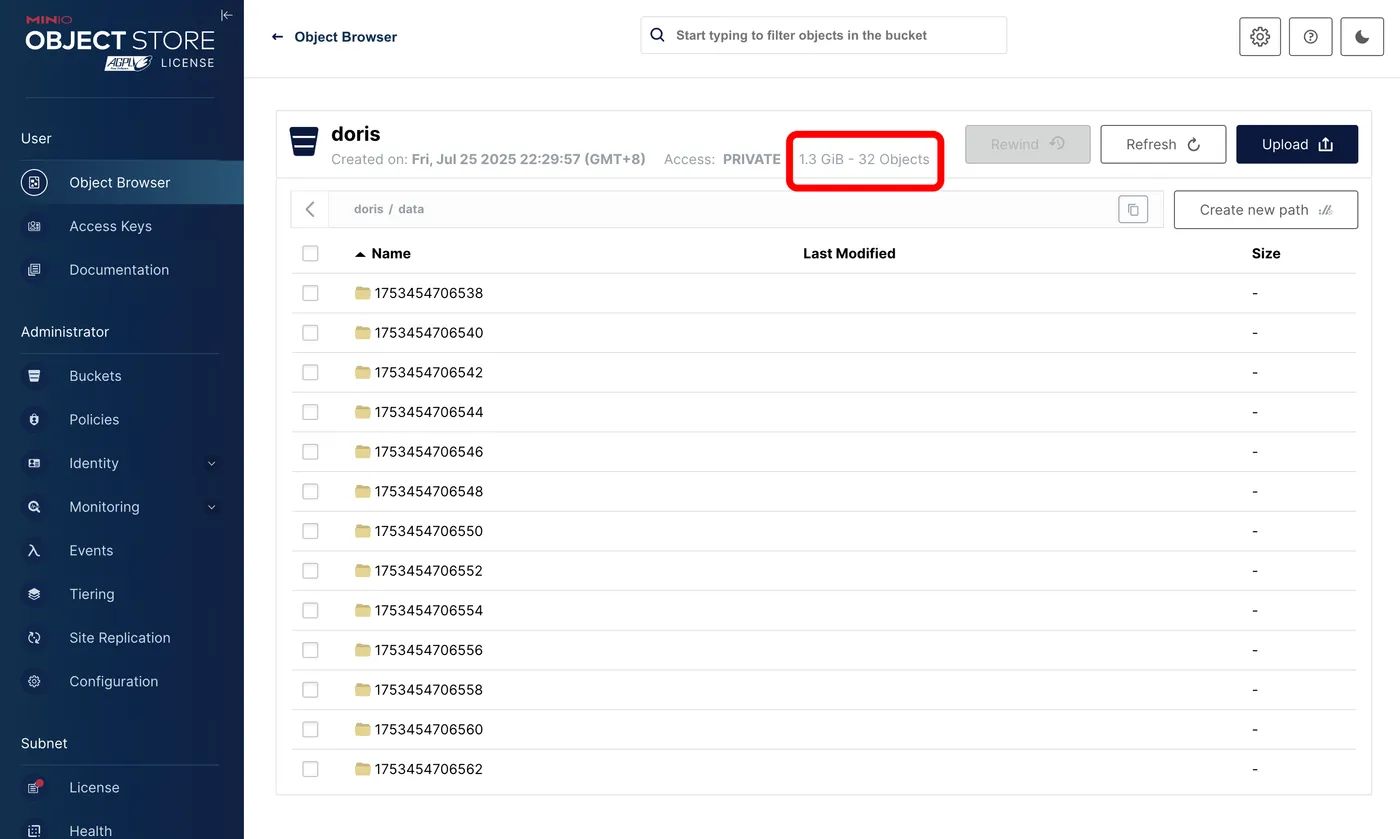The image size is (1400, 839).
Task: Go back with the path bar left chevron
Action: pos(310,209)
